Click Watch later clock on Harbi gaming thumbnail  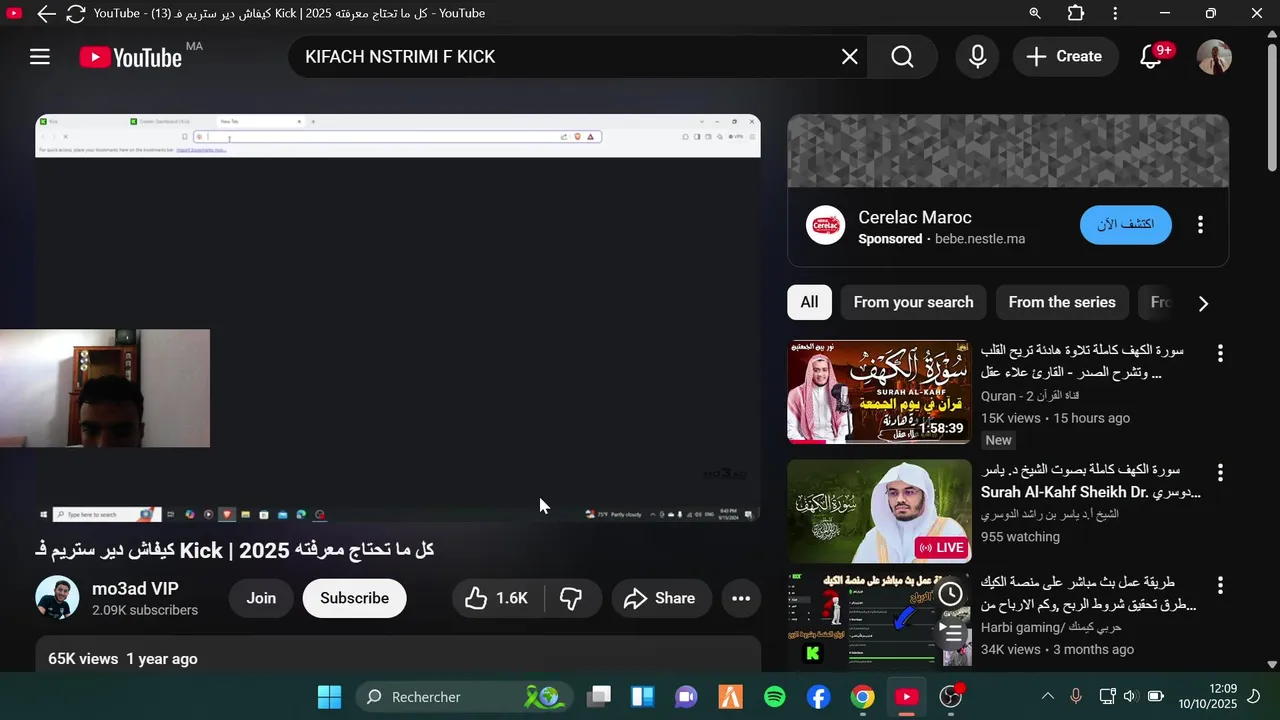pyautogui.click(x=950, y=594)
